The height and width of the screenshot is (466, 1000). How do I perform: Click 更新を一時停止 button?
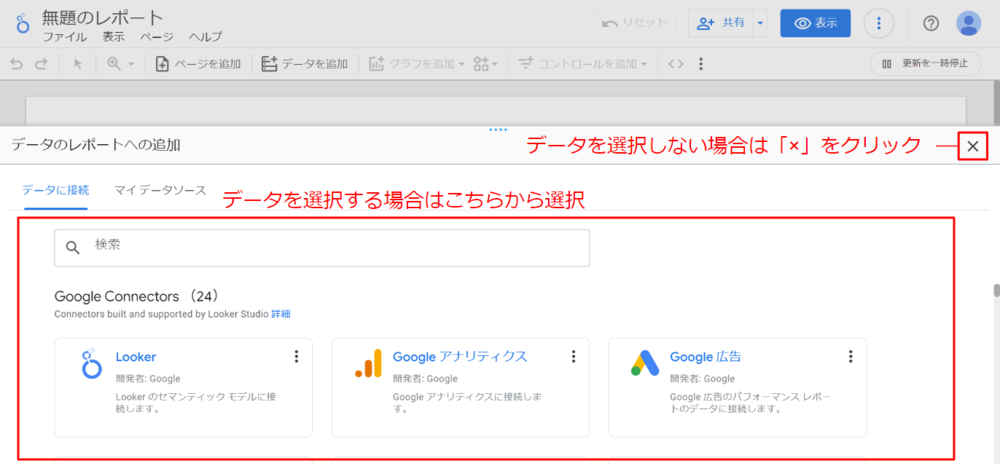coord(925,64)
